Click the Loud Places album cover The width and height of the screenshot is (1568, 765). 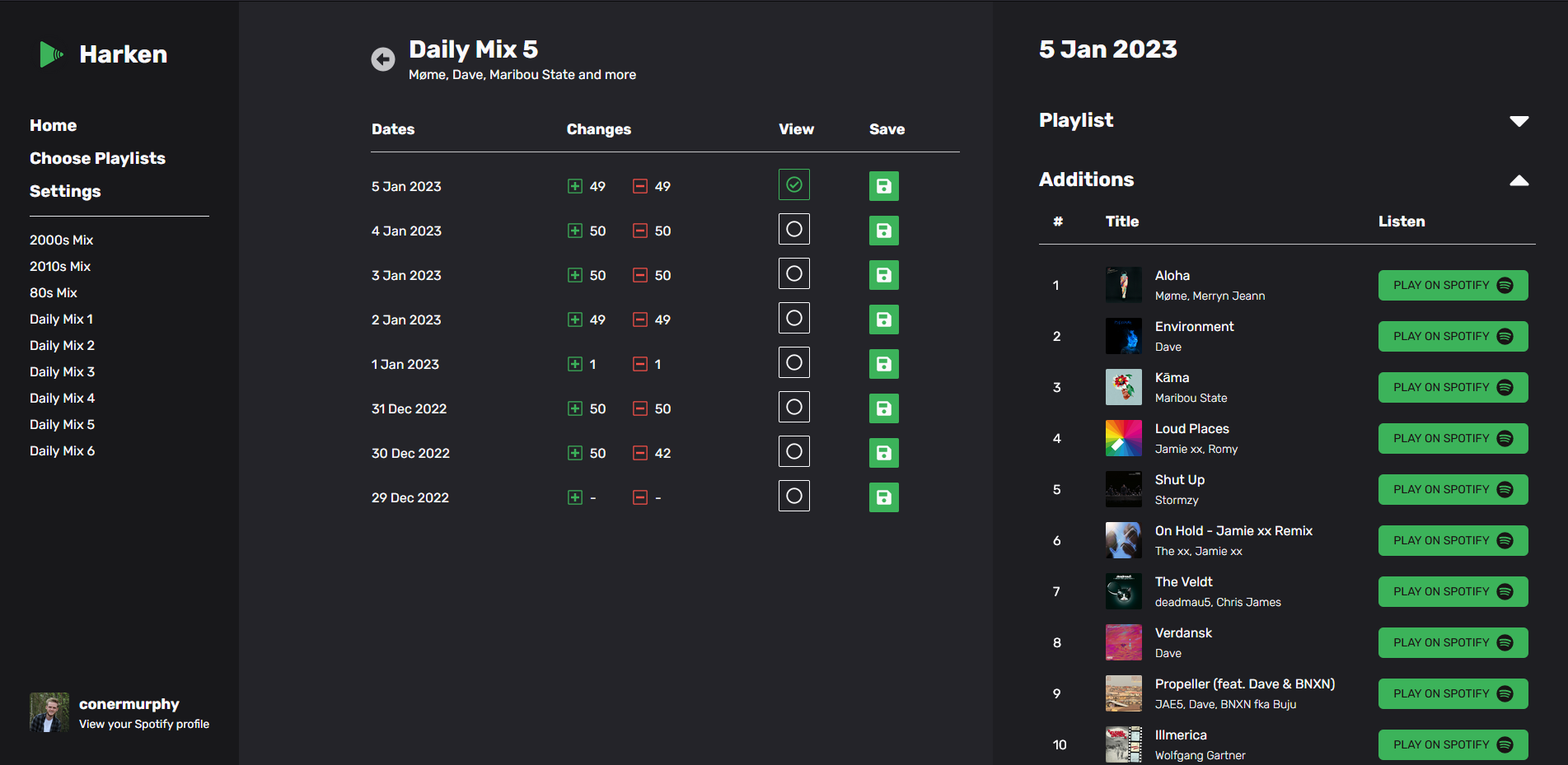coord(1123,438)
